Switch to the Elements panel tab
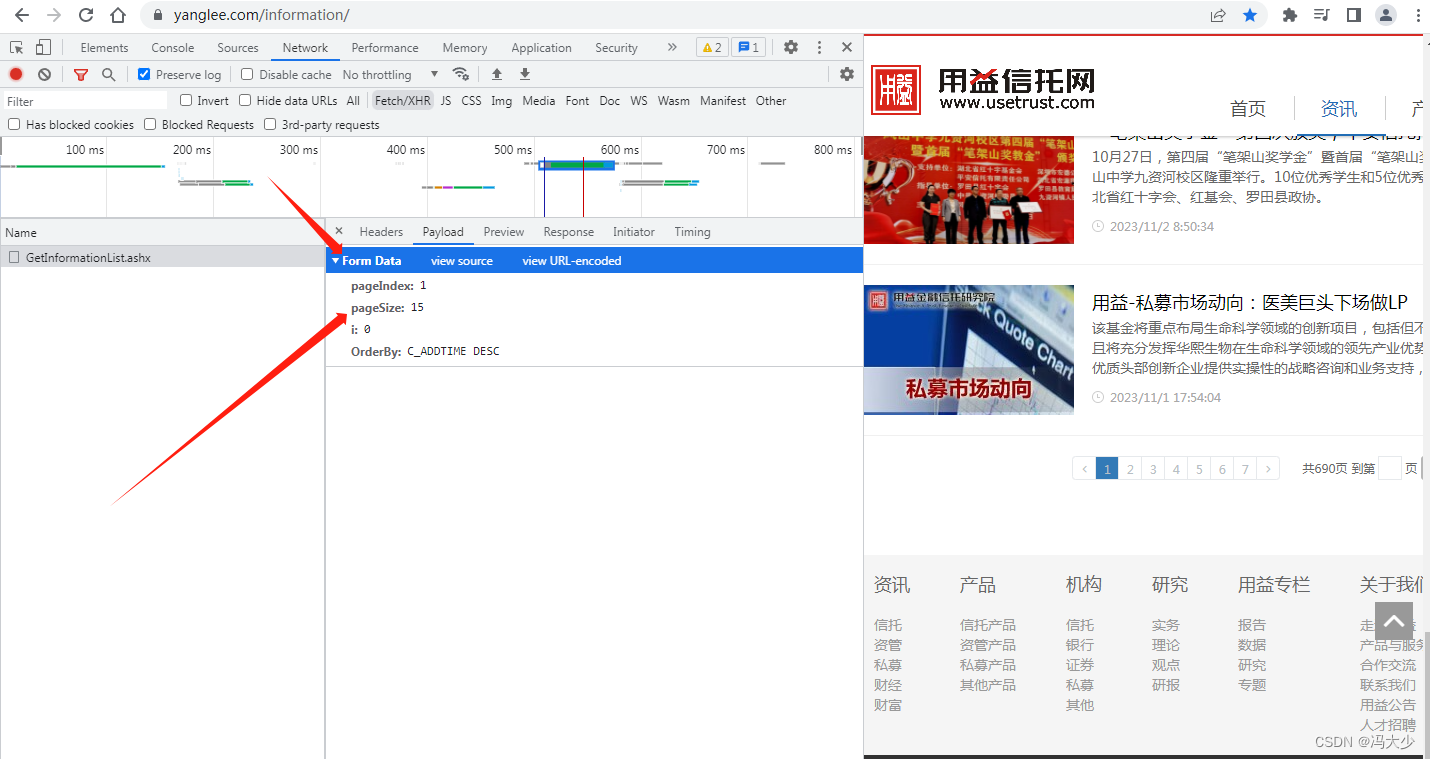The height and width of the screenshot is (759, 1430). coord(104,47)
